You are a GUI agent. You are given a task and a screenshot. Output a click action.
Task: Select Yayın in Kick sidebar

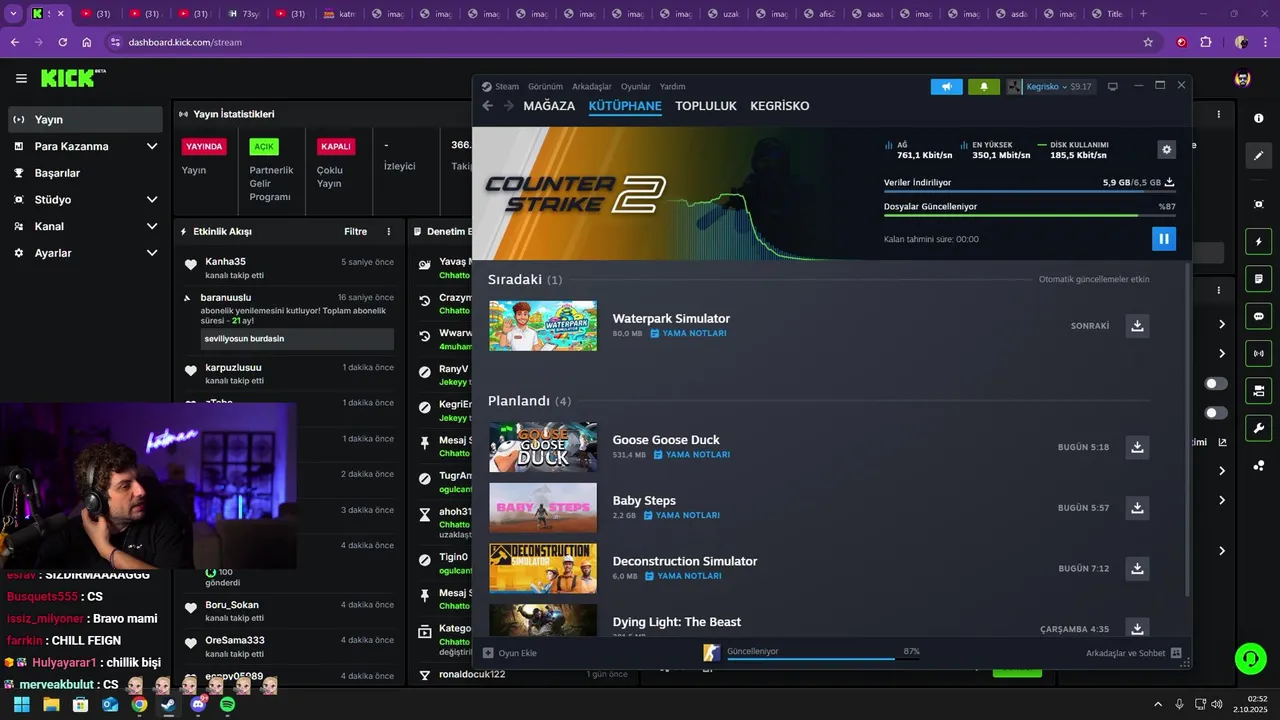coord(85,119)
